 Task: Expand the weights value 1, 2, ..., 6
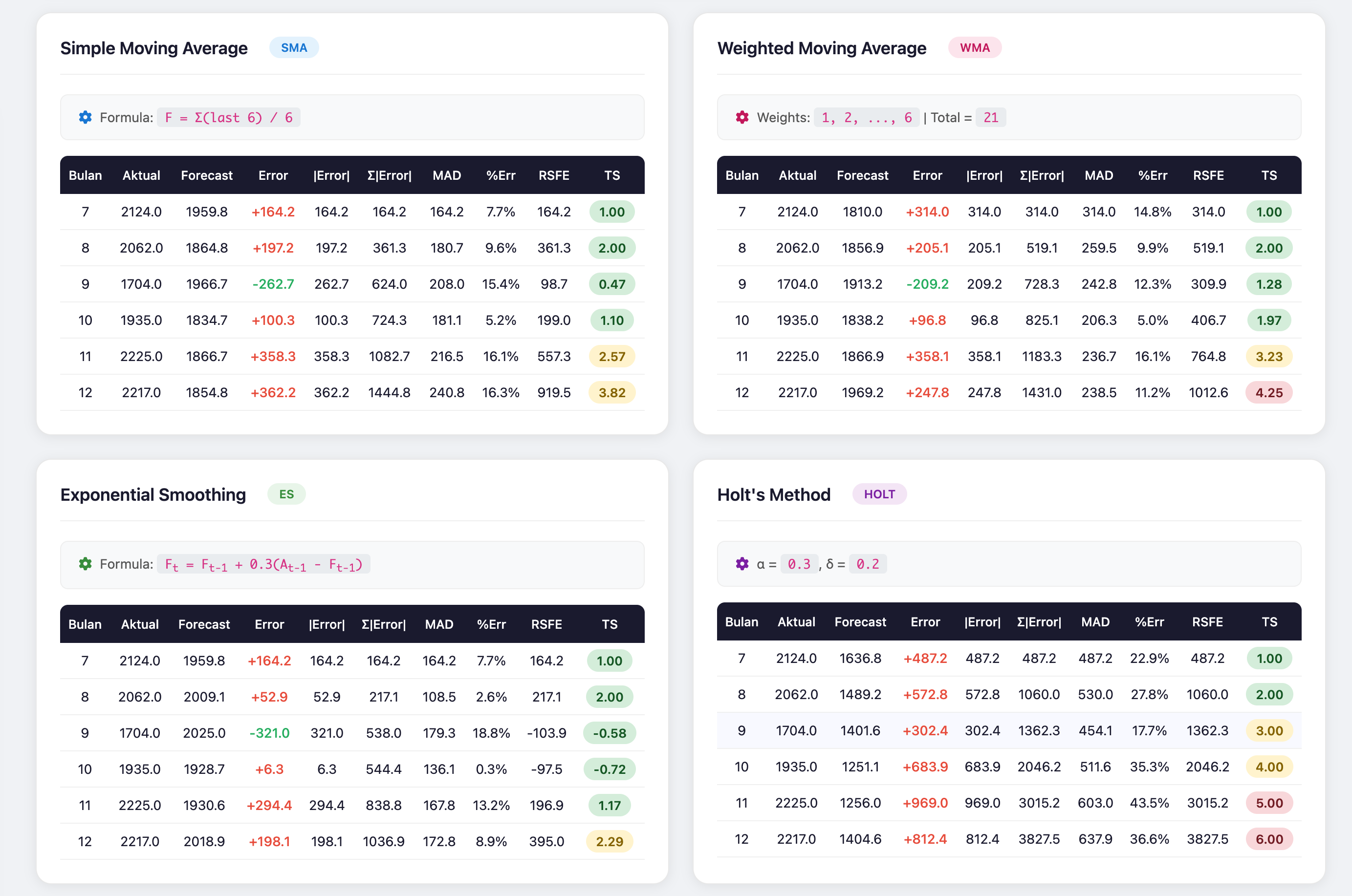(x=866, y=117)
